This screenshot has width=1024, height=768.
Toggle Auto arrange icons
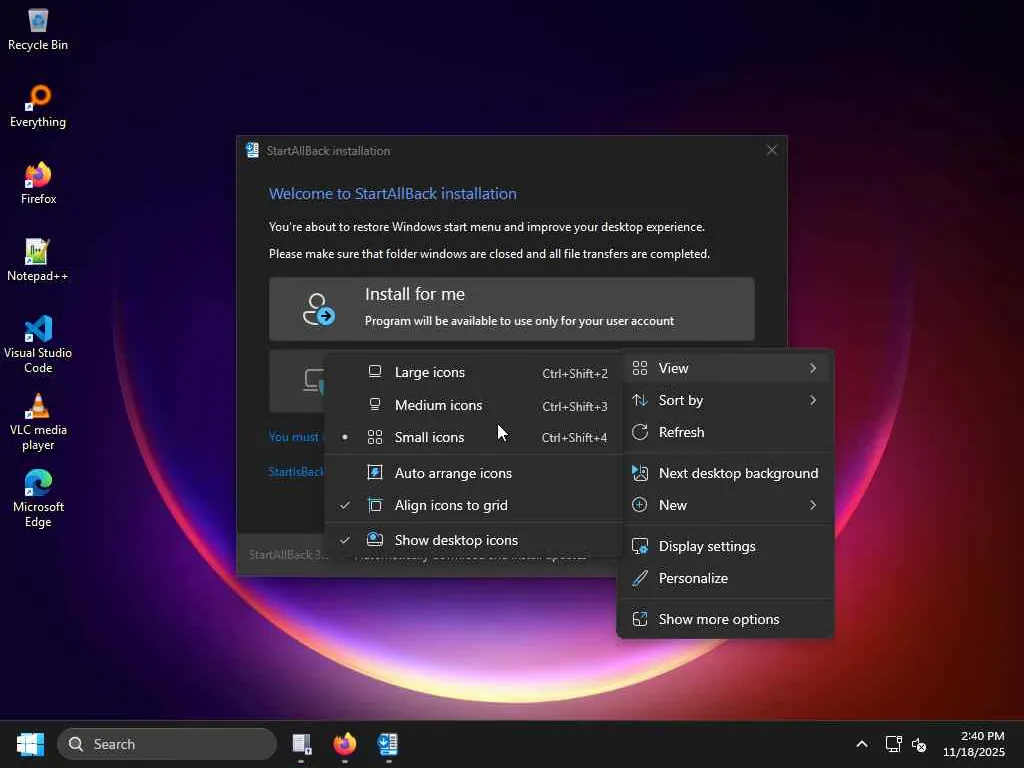473,473
